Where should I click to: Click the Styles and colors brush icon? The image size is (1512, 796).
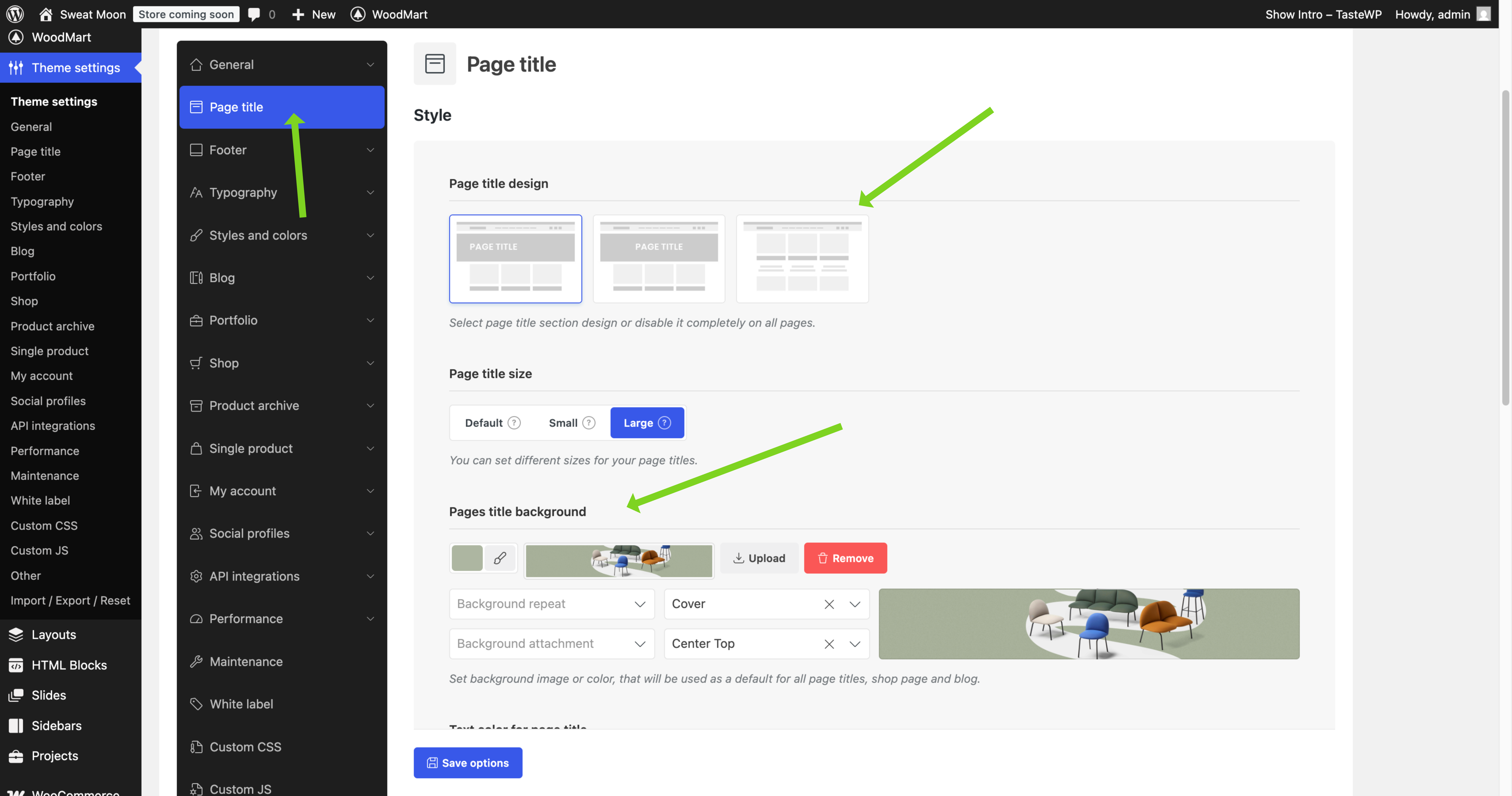pos(196,235)
